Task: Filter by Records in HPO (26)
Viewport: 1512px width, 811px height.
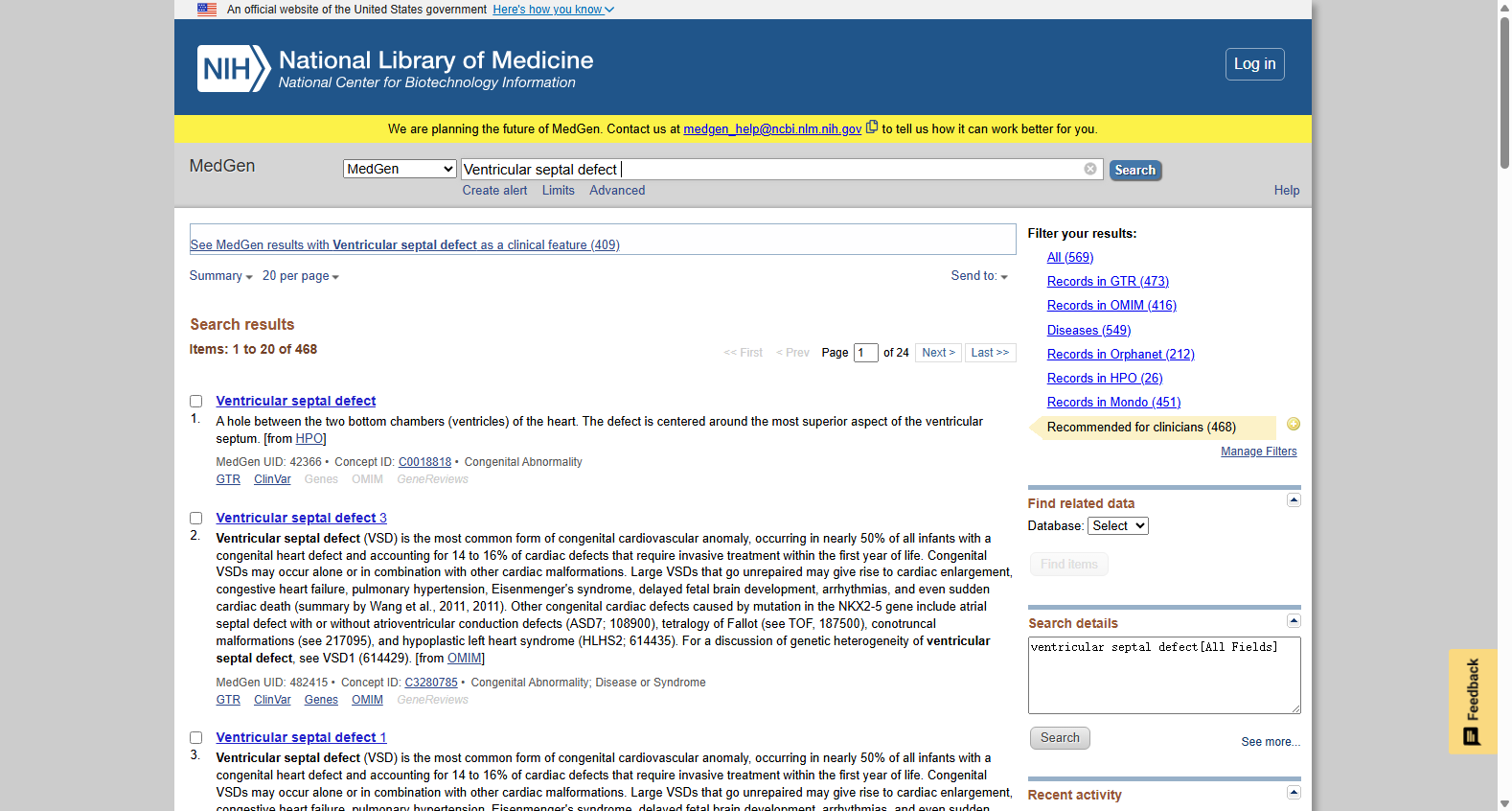Action: (x=1105, y=379)
